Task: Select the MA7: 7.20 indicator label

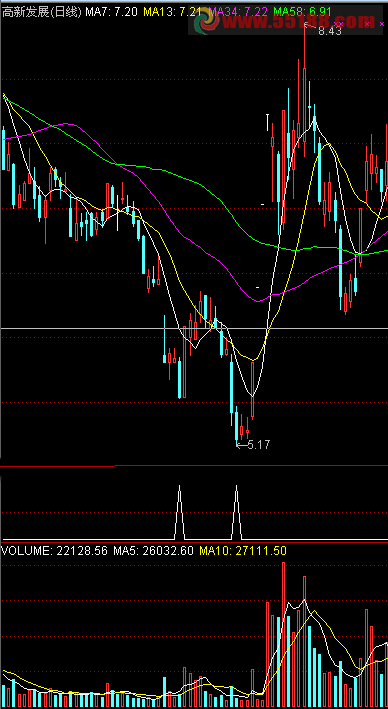Action: point(112,12)
